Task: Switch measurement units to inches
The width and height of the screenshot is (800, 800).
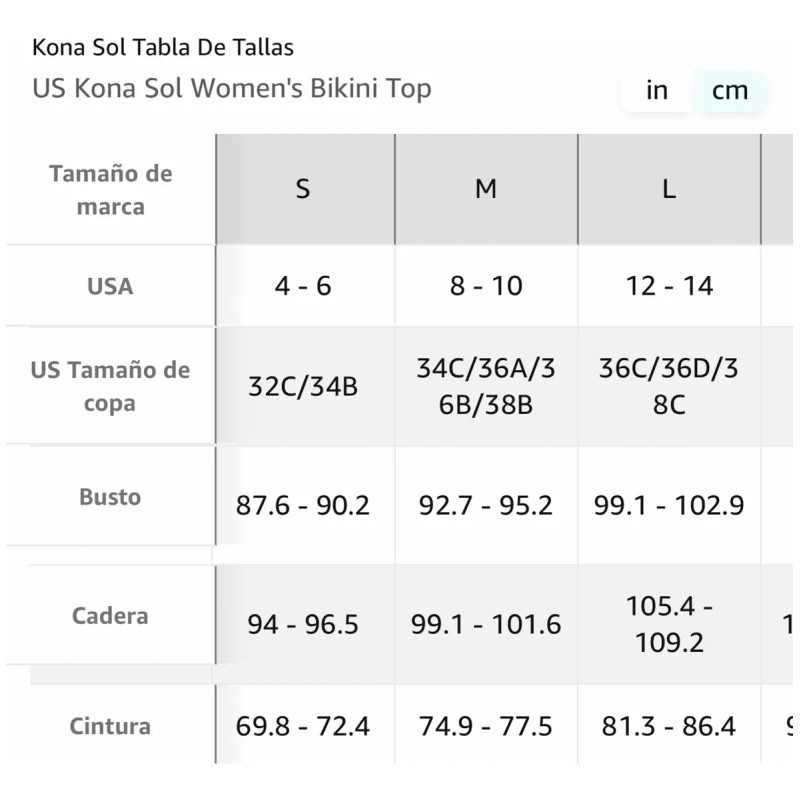Action: pos(656,91)
